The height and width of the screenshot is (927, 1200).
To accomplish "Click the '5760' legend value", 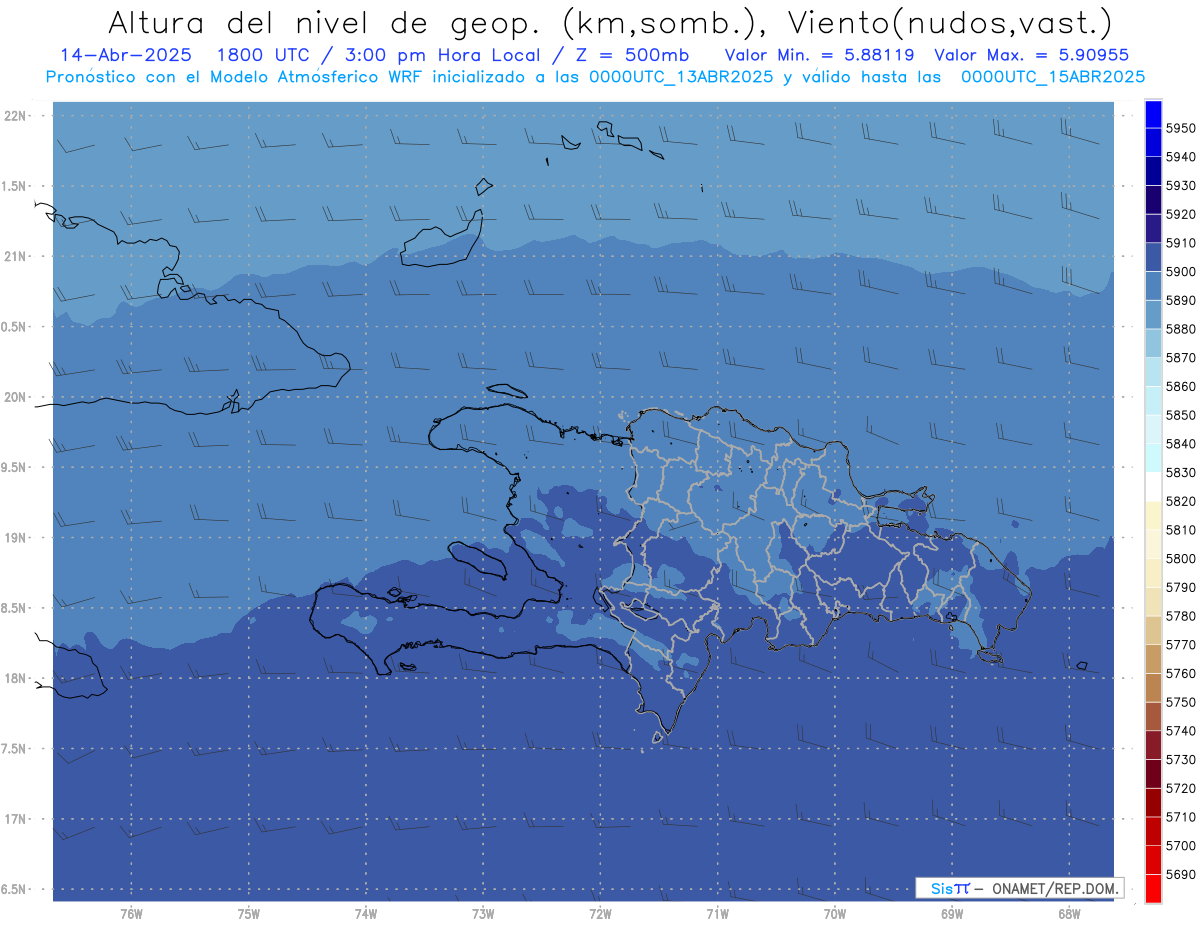I will 1181,673.
